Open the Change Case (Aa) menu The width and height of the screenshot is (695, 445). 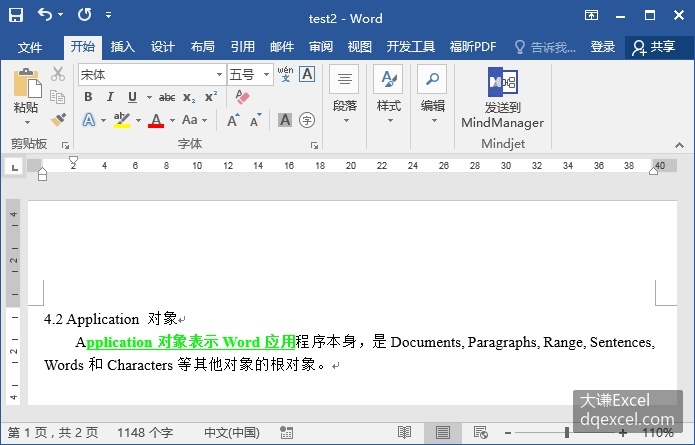194,120
